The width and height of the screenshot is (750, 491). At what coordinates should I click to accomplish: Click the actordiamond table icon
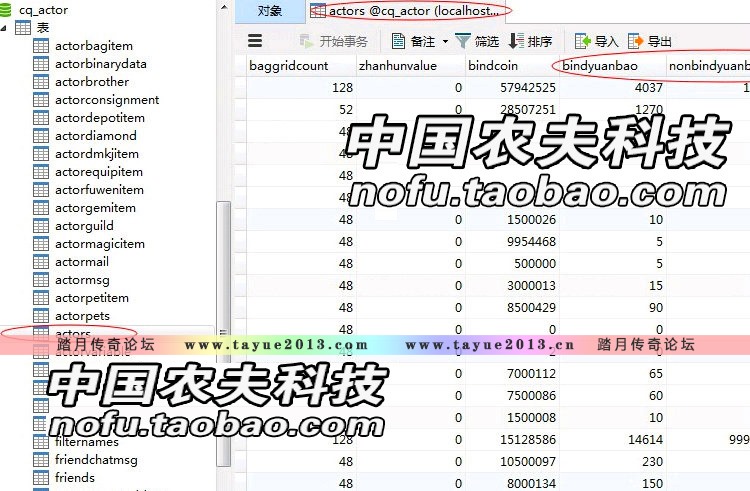pos(41,136)
